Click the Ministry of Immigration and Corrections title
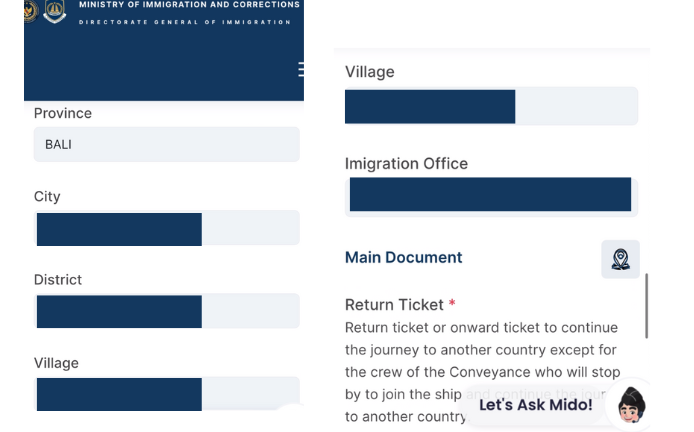Viewport: 694px width, 432px height. point(188,5)
